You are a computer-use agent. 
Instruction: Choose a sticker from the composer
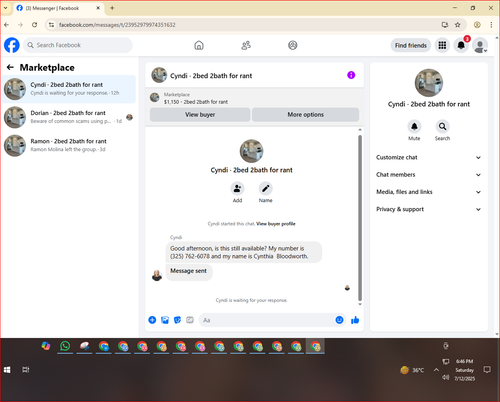[177, 320]
